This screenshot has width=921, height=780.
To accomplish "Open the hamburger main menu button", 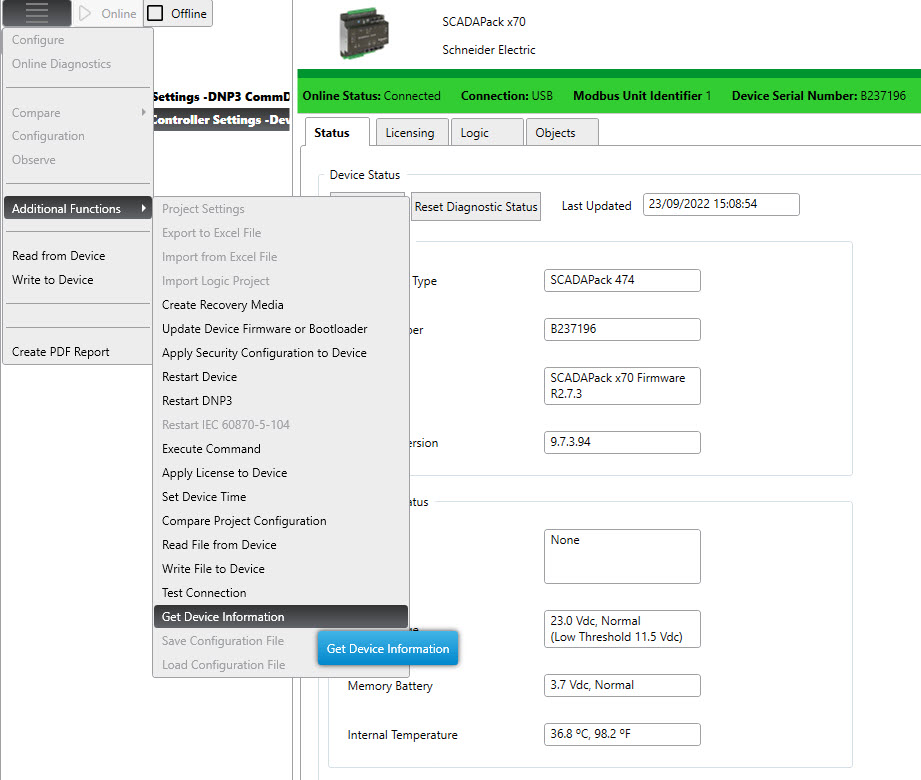I will pos(36,13).
